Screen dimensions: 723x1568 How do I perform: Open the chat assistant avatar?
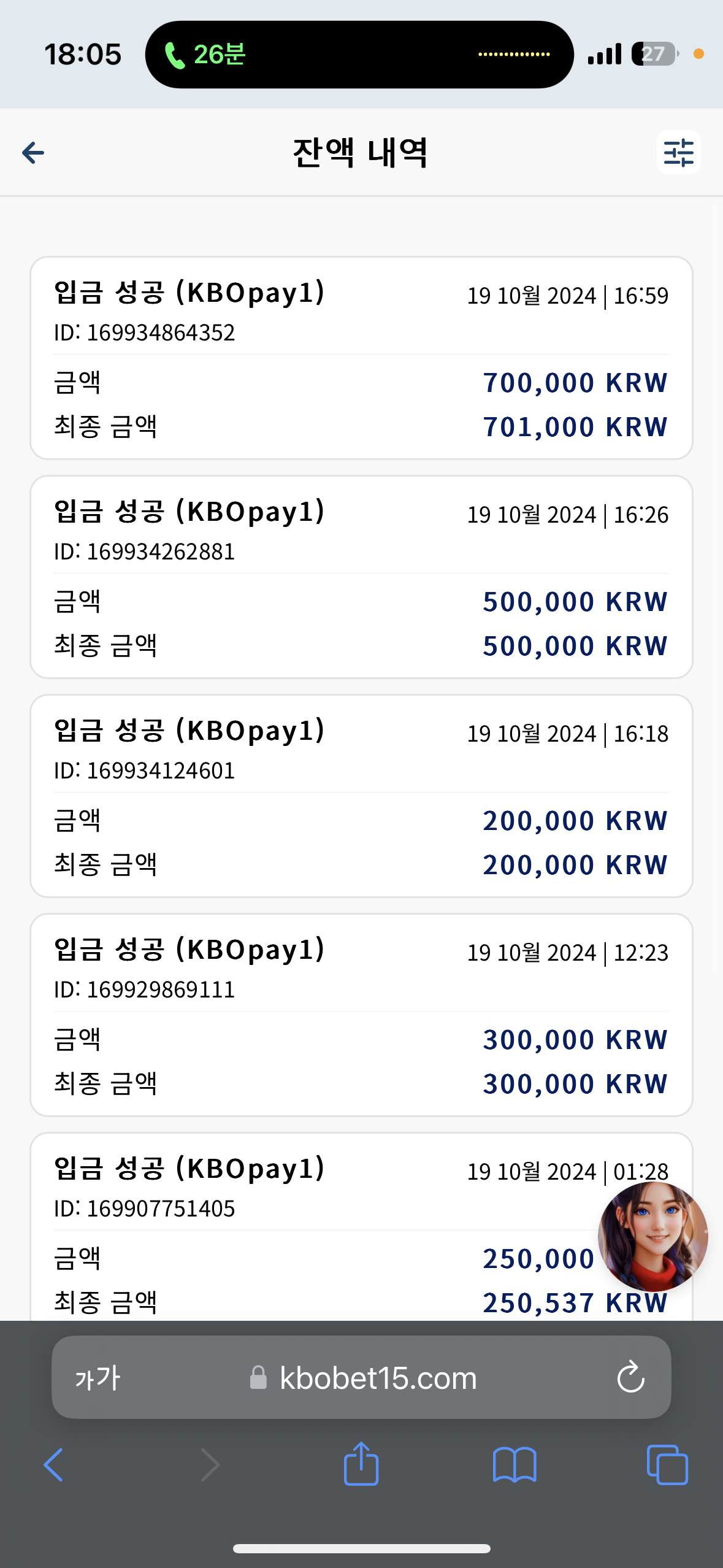coord(652,1237)
